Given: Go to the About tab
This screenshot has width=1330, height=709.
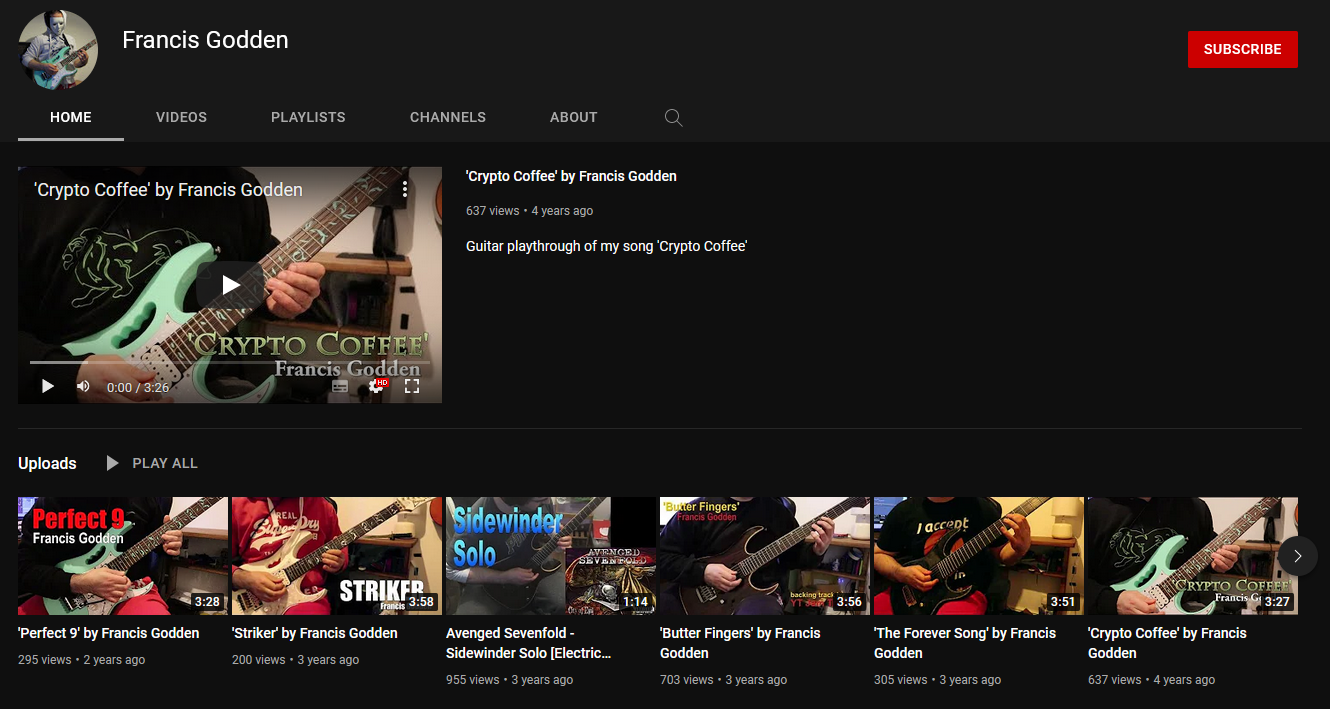Looking at the screenshot, I should tap(573, 117).
